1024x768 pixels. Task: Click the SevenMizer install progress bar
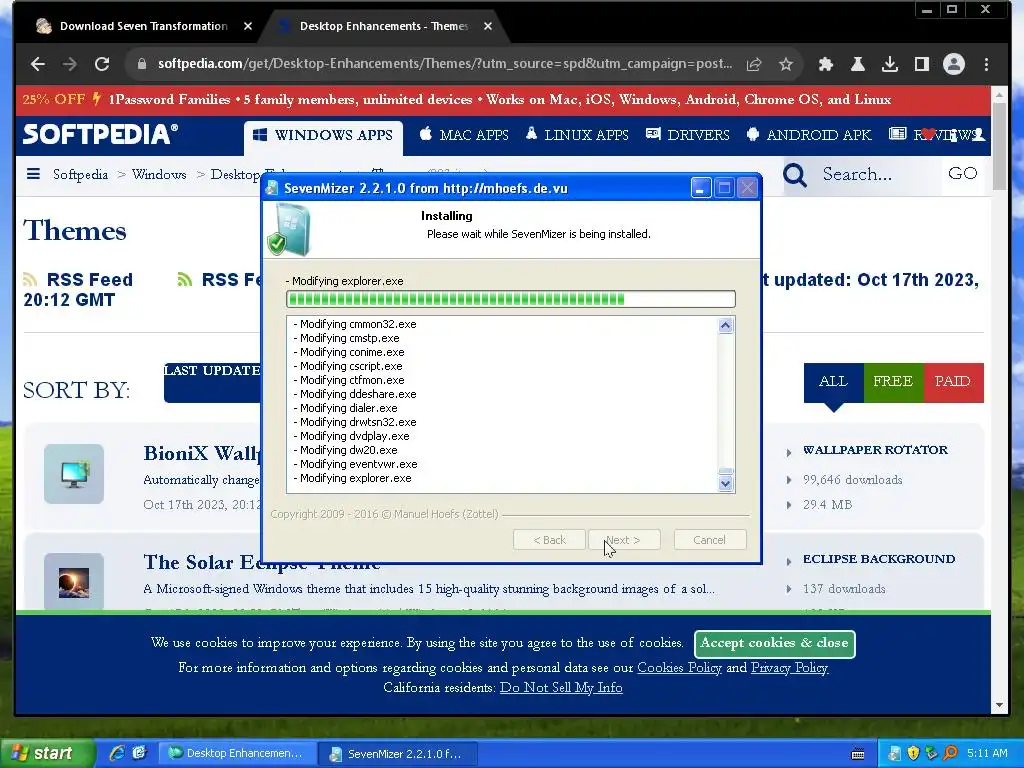pyautogui.click(x=511, y=299)
